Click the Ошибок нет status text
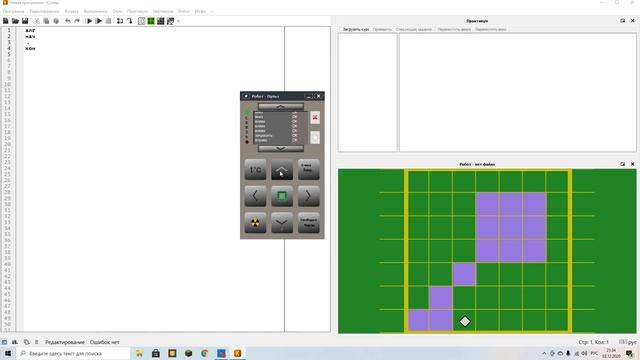Image resolution: width=640 pixels, height=360 pixels. (x=104, y=342)
